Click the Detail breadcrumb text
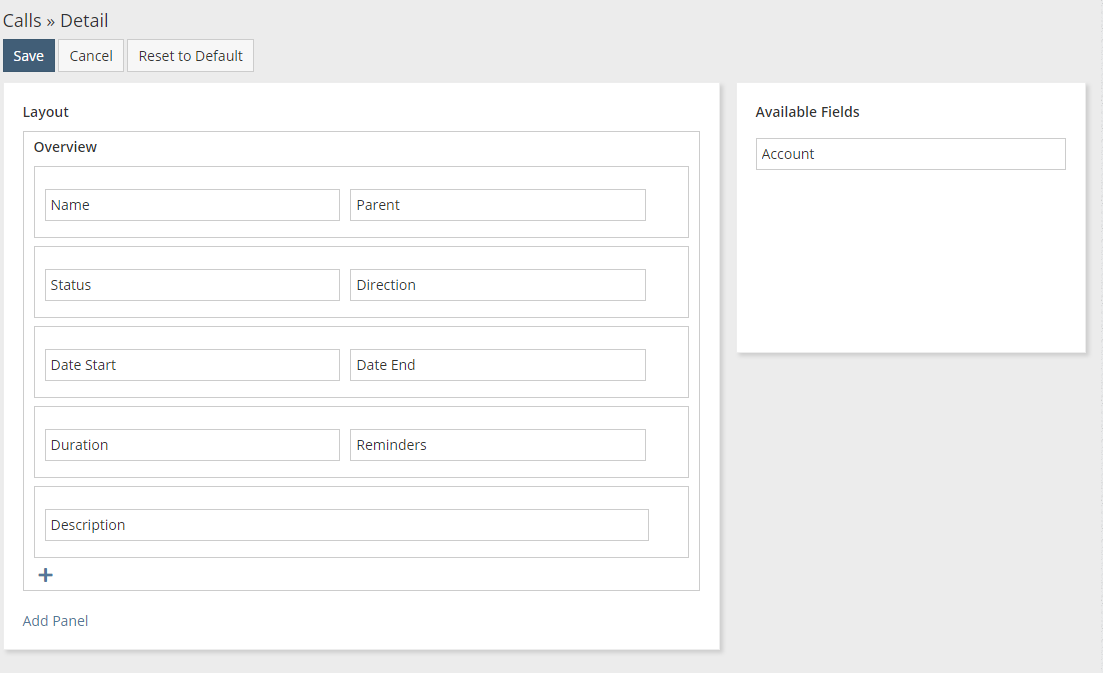Image resolution: width=1103 pixels, height=673 pixels. [x=84, y=21]
